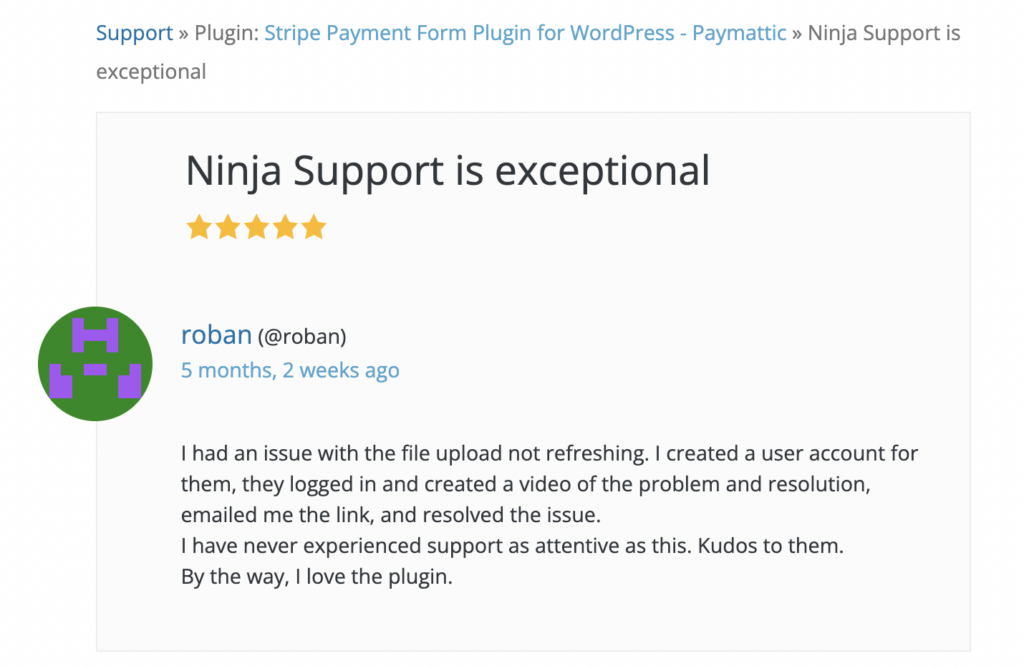Open the Stripe Payment Form Plugin breadcrumb link
Viewport: 1024px width, 669px height.
pyautogui.click(x=525, y=34)
